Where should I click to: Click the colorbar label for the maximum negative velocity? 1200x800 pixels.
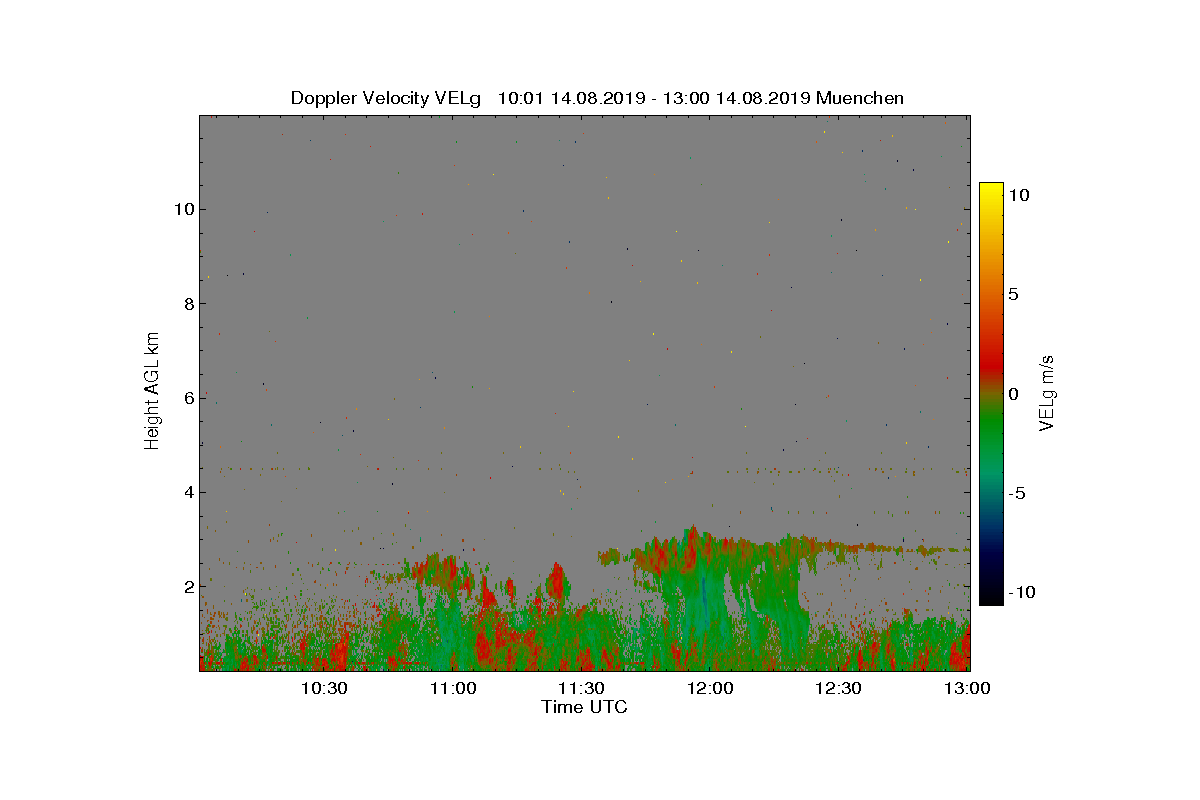[x=1020, y=592]
